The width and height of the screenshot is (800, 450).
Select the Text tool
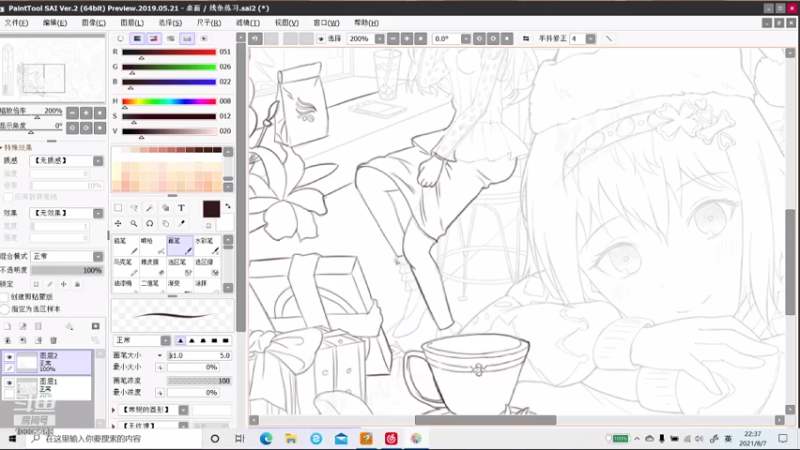181,208
